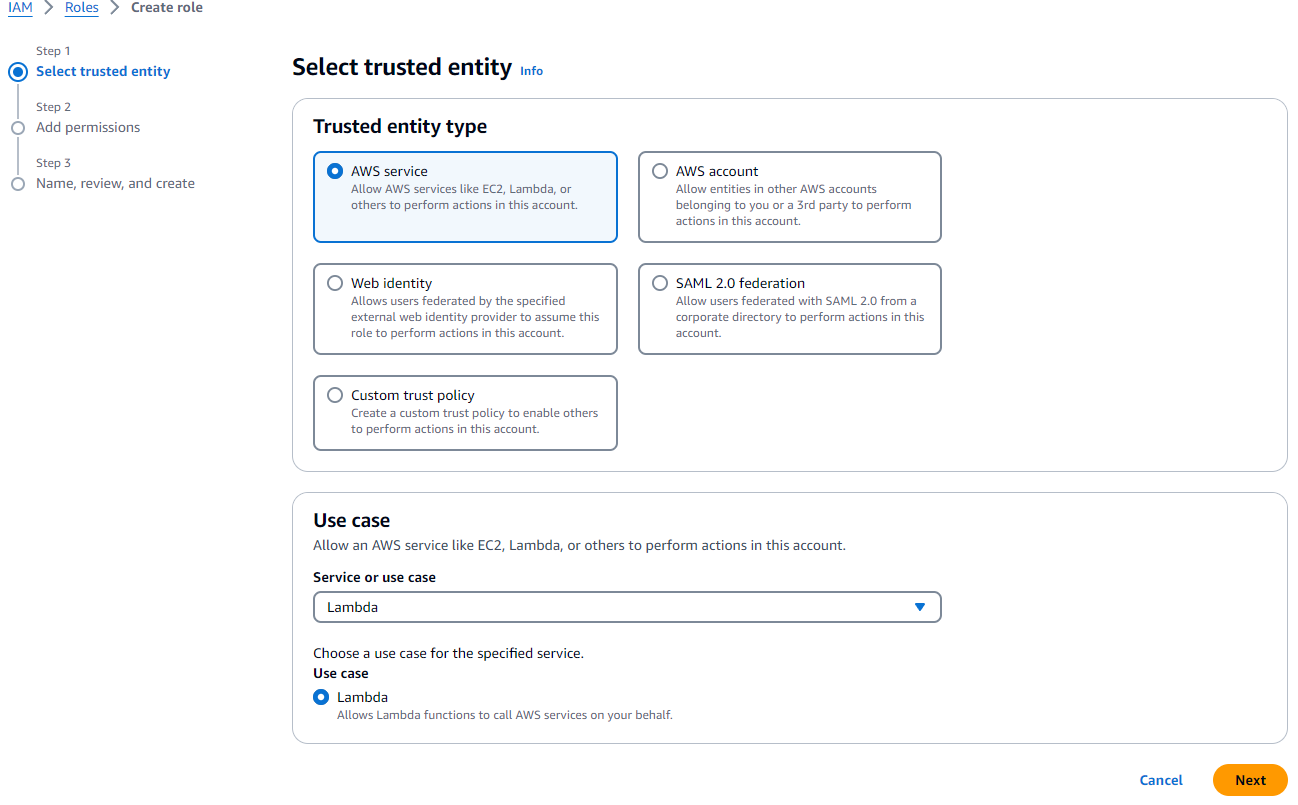Select the AWS service radio button
Screen dimensions: 1298x805
335,171
